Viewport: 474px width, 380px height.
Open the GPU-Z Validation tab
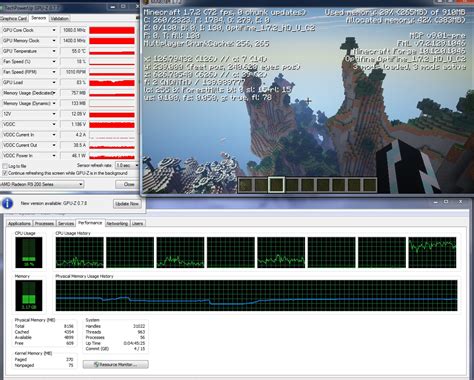tap(60, 19)
